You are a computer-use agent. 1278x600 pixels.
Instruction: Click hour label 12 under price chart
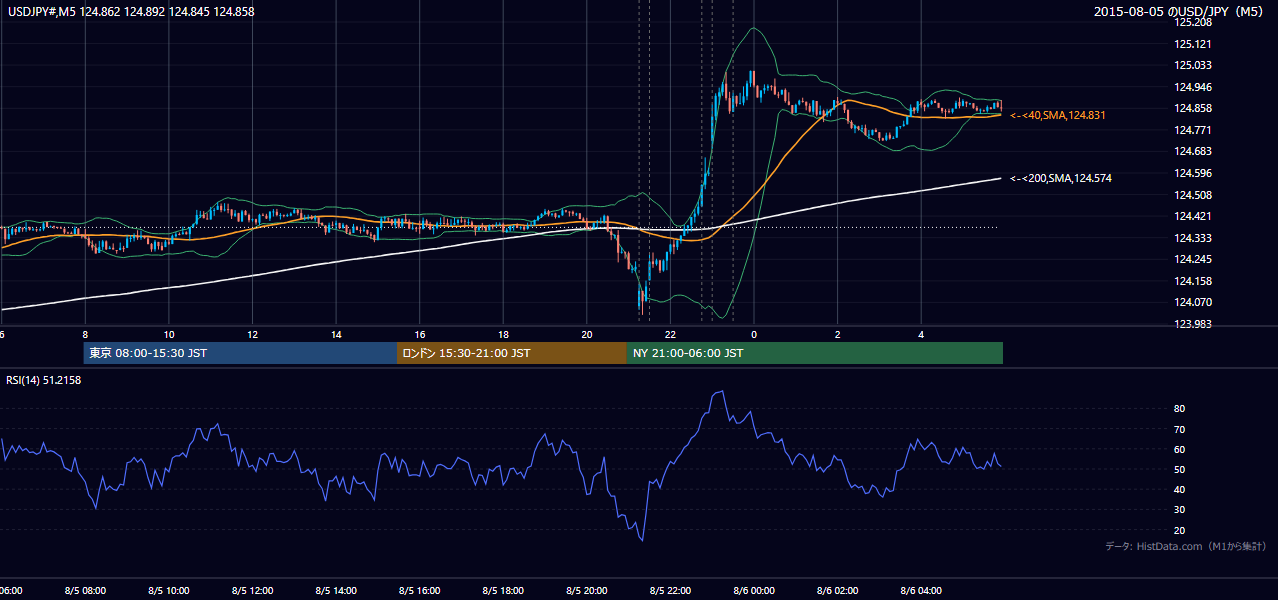pyautogui.click(x=253, y=335)
